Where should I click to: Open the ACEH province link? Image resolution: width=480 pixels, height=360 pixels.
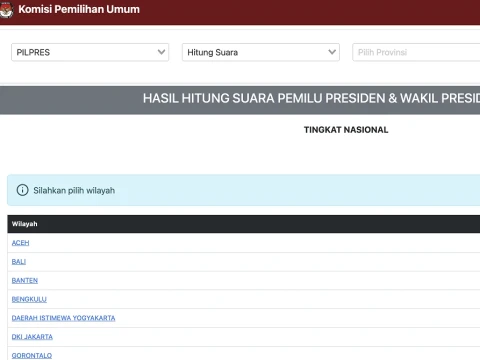pyautogui.click(x=20, y=243)
